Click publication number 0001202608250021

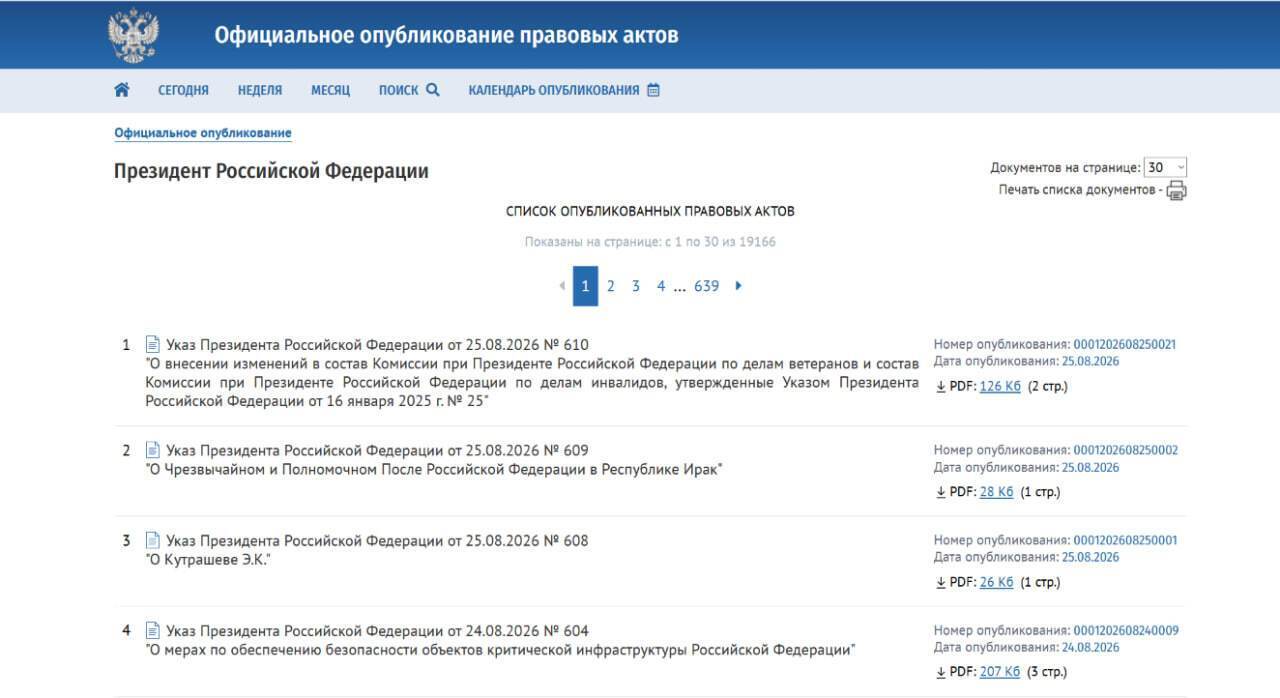coord(1125,344)
